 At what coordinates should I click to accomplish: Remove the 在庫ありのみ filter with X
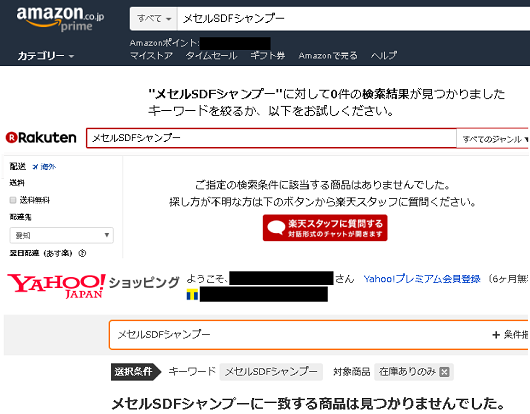(444, 372)
